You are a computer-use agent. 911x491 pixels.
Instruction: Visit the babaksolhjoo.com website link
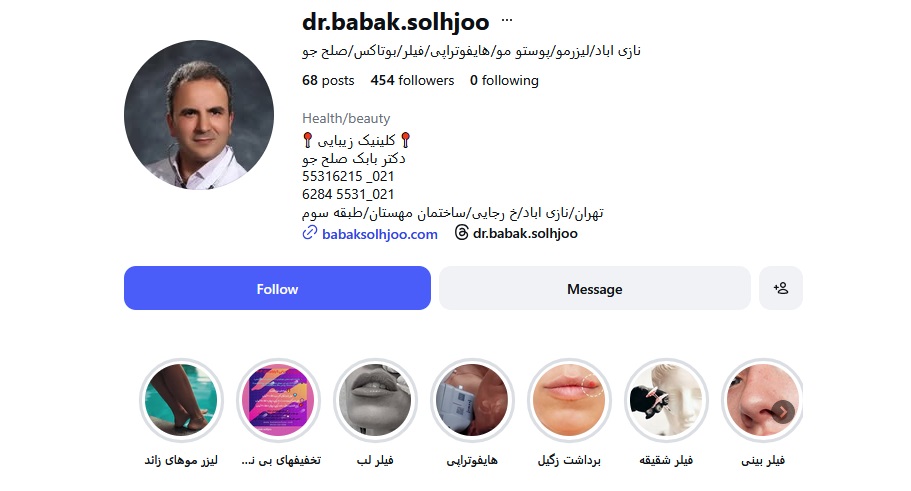379,234
